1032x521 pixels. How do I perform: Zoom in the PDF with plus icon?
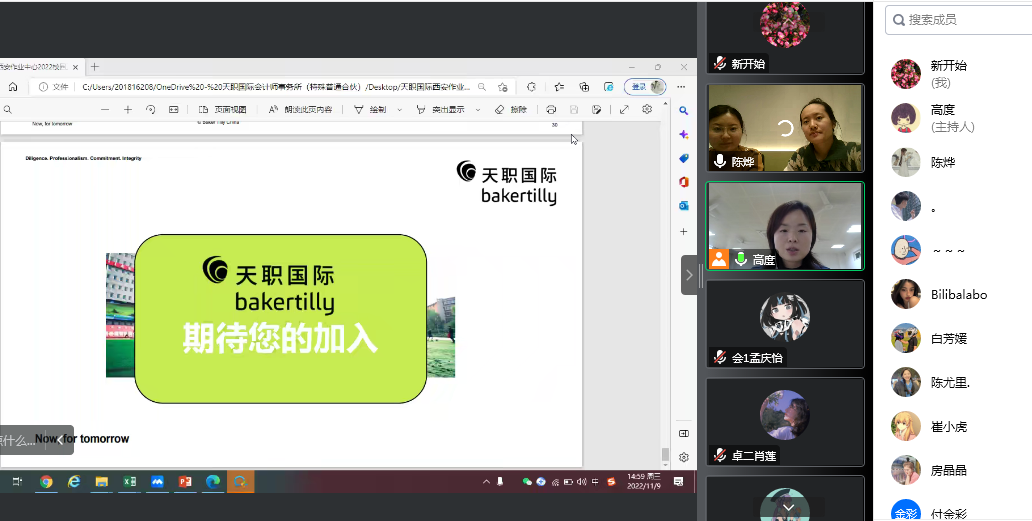128,110
